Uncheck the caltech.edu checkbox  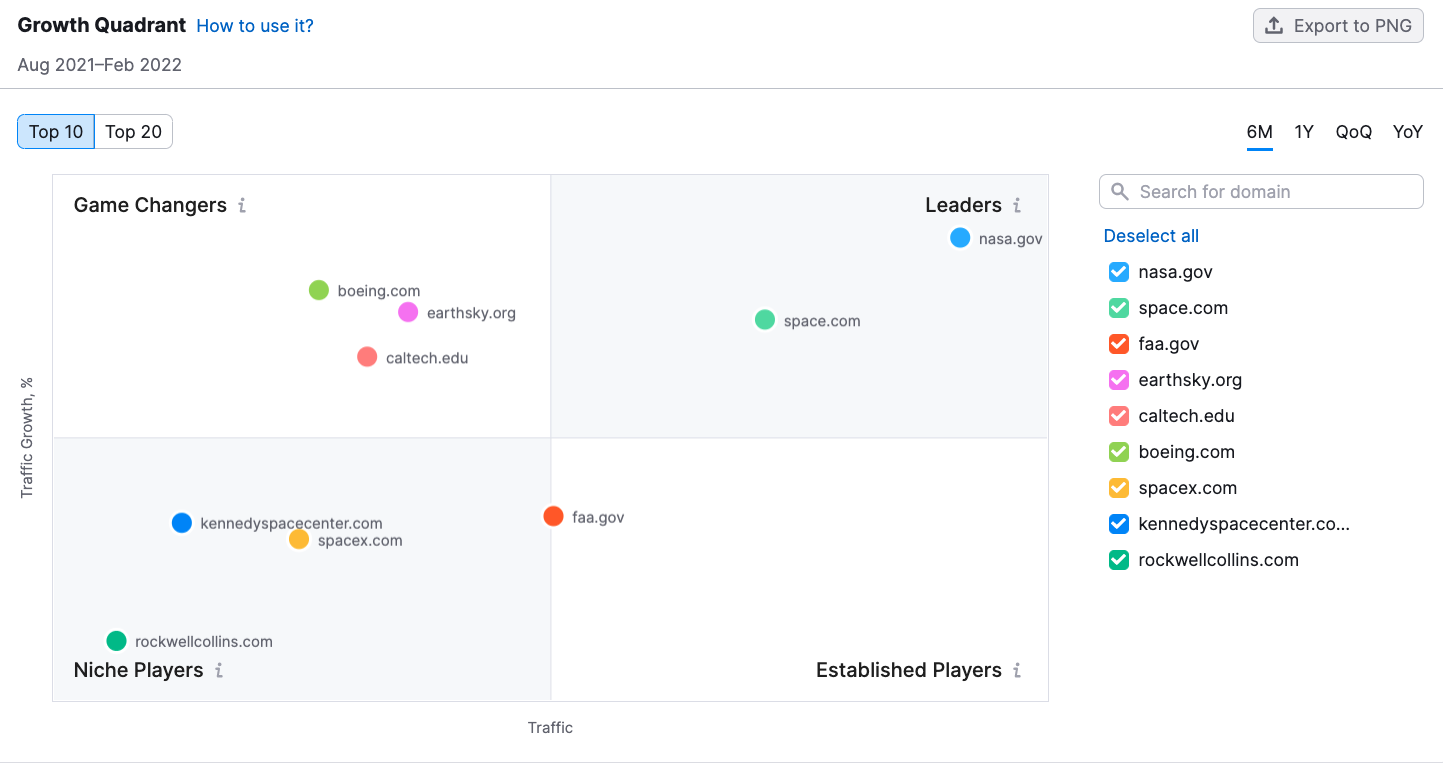point(1119,416)
